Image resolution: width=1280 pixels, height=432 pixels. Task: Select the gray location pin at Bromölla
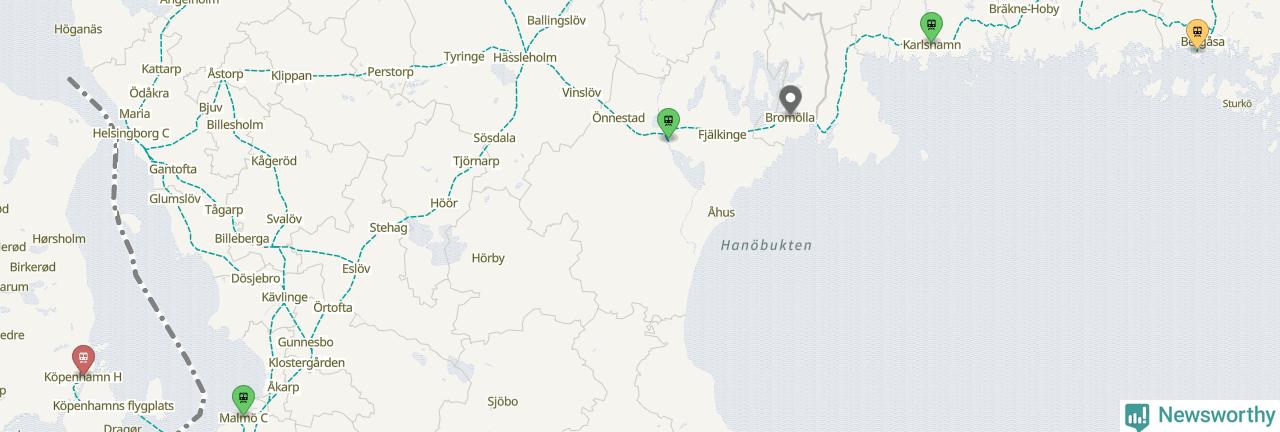point(791,101)
